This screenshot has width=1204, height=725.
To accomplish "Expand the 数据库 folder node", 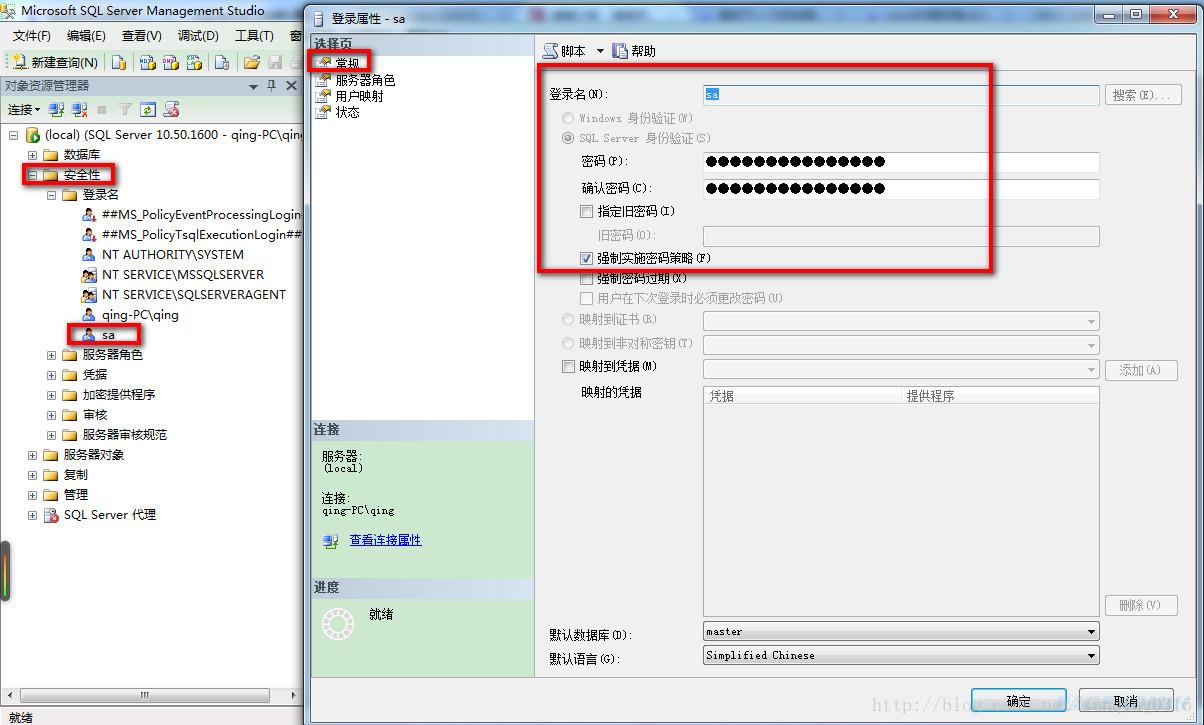I will pyautogui.click(x=33, y=155).
